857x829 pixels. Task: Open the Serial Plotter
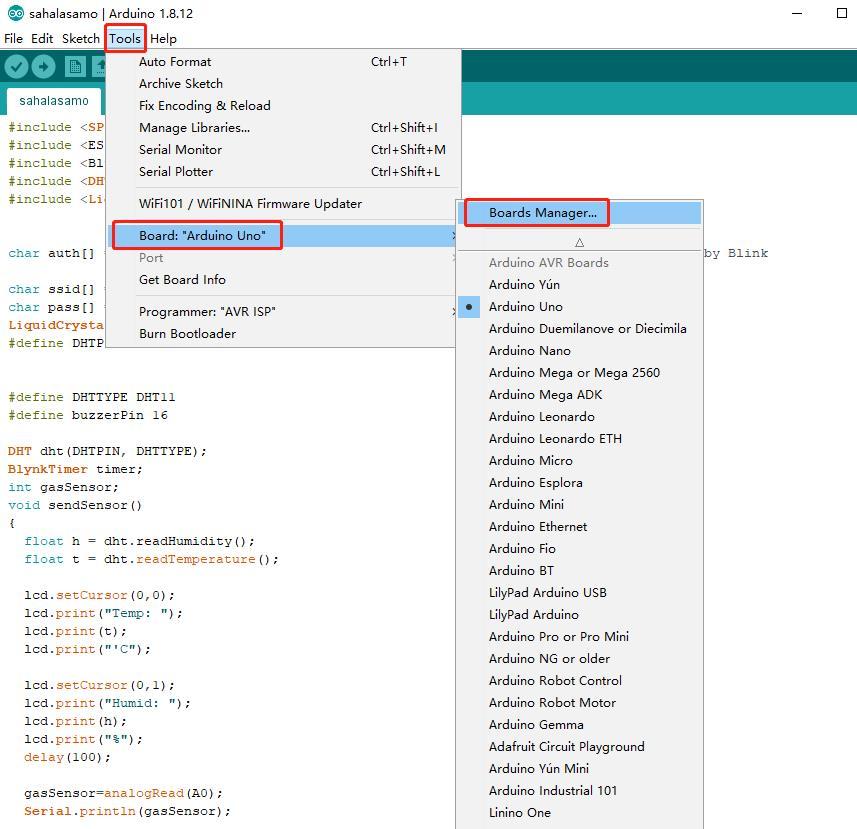[x=283, y=172]
